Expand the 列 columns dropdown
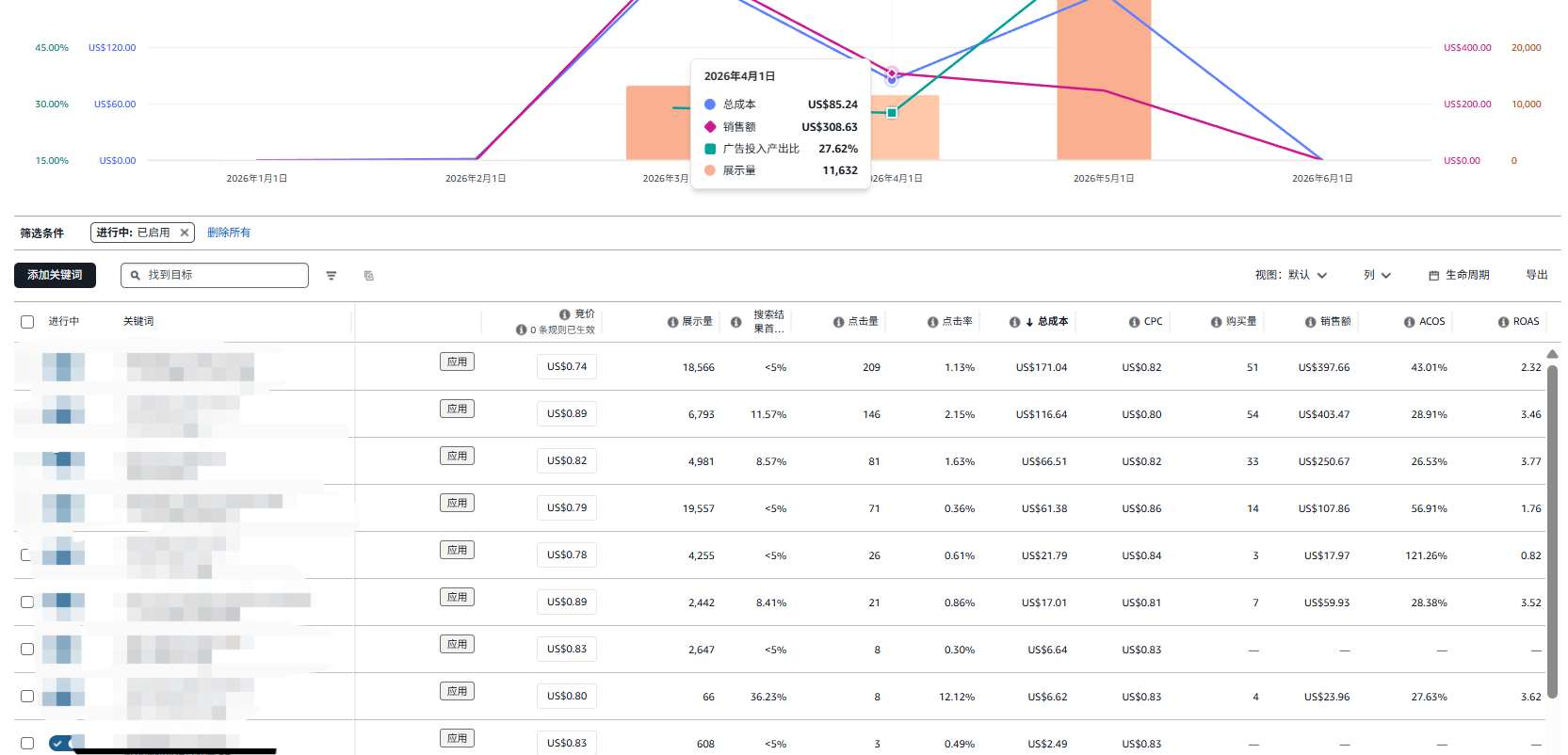The height and width of the screenshot is (755, 1568). point(1377,275)
